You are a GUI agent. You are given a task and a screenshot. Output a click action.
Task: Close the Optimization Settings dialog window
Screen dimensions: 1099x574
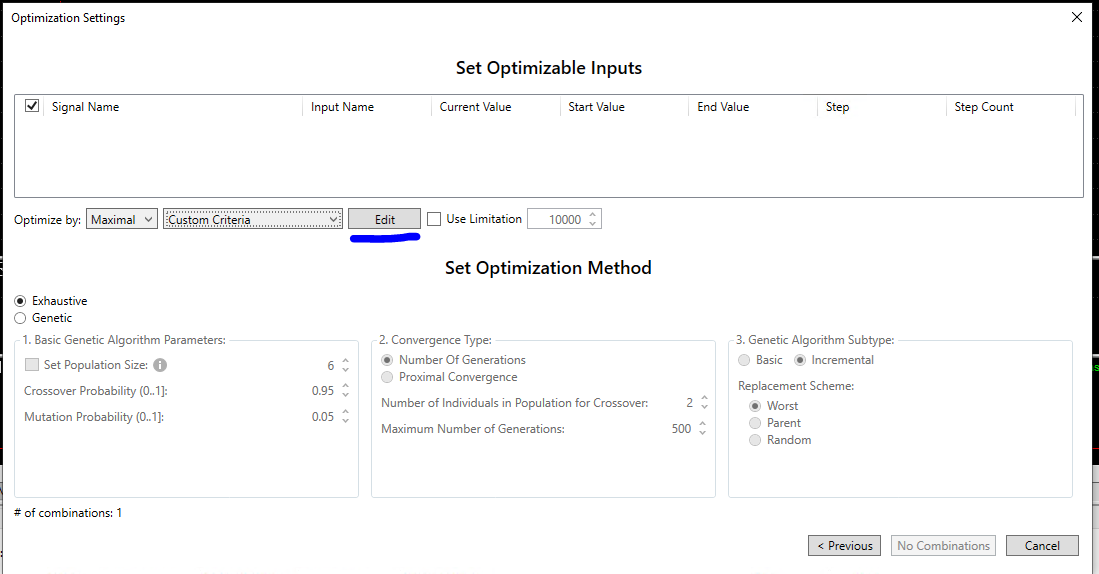(x=1076, y=18)
